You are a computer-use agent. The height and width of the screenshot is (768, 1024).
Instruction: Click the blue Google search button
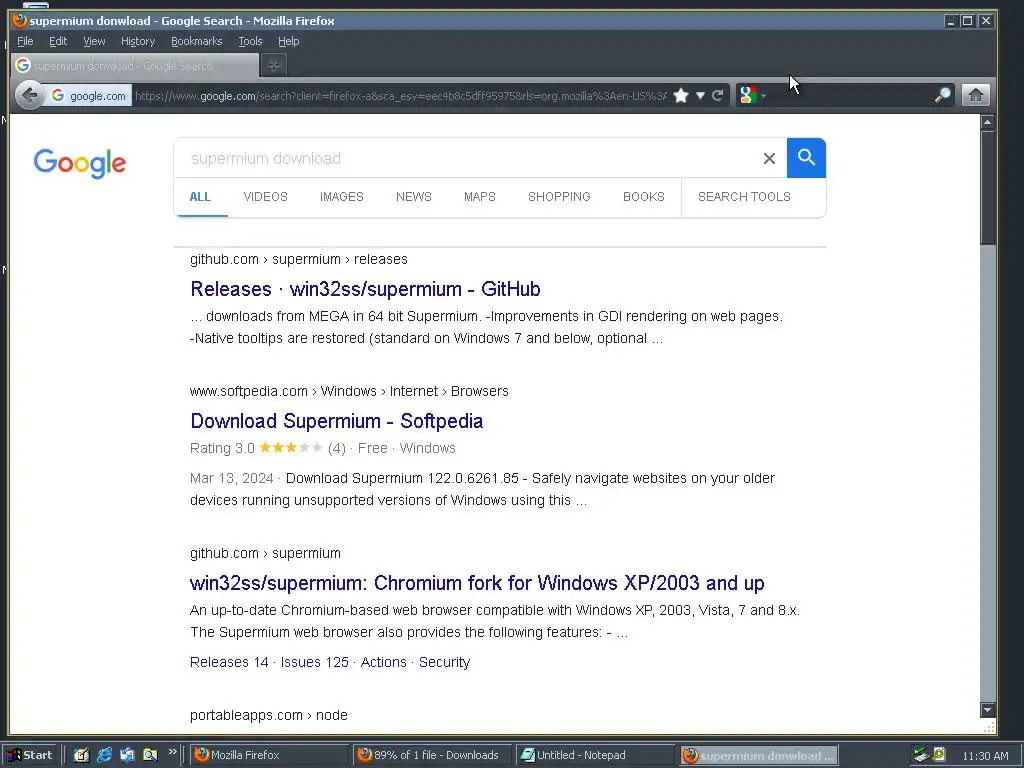pyautogui.click(x=806, y=157)
